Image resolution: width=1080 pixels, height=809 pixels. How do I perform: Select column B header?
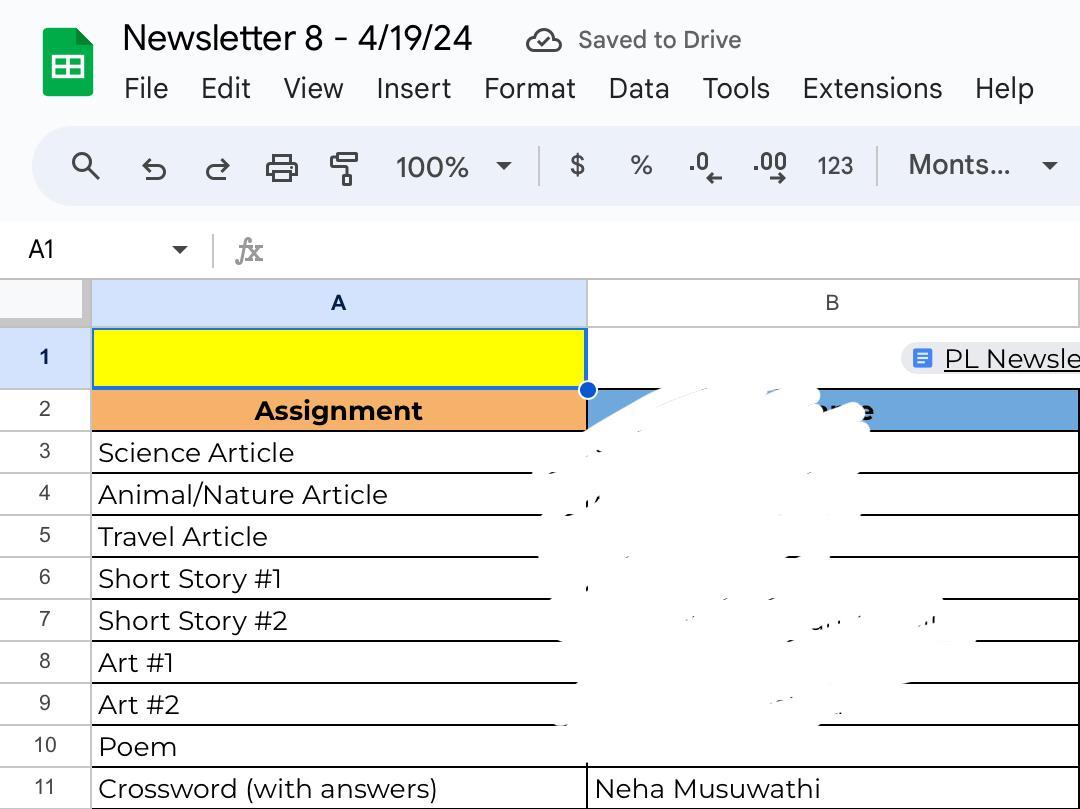point(833,302)
